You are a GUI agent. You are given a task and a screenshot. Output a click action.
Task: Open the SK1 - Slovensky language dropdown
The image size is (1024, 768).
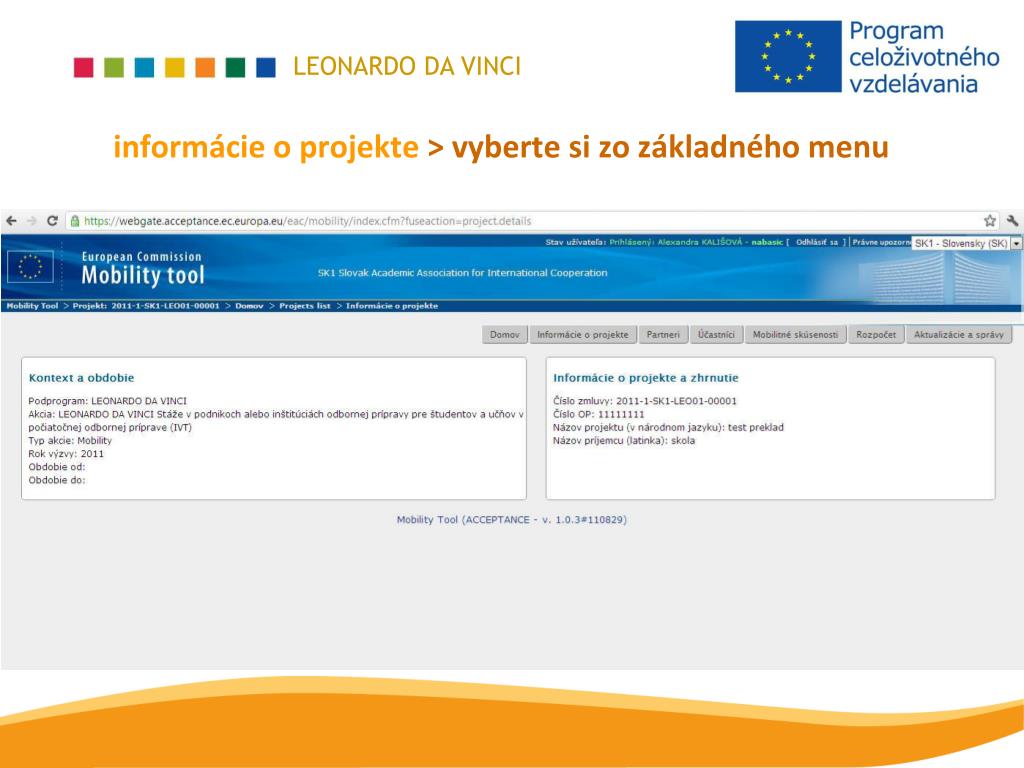pos(966,243)
